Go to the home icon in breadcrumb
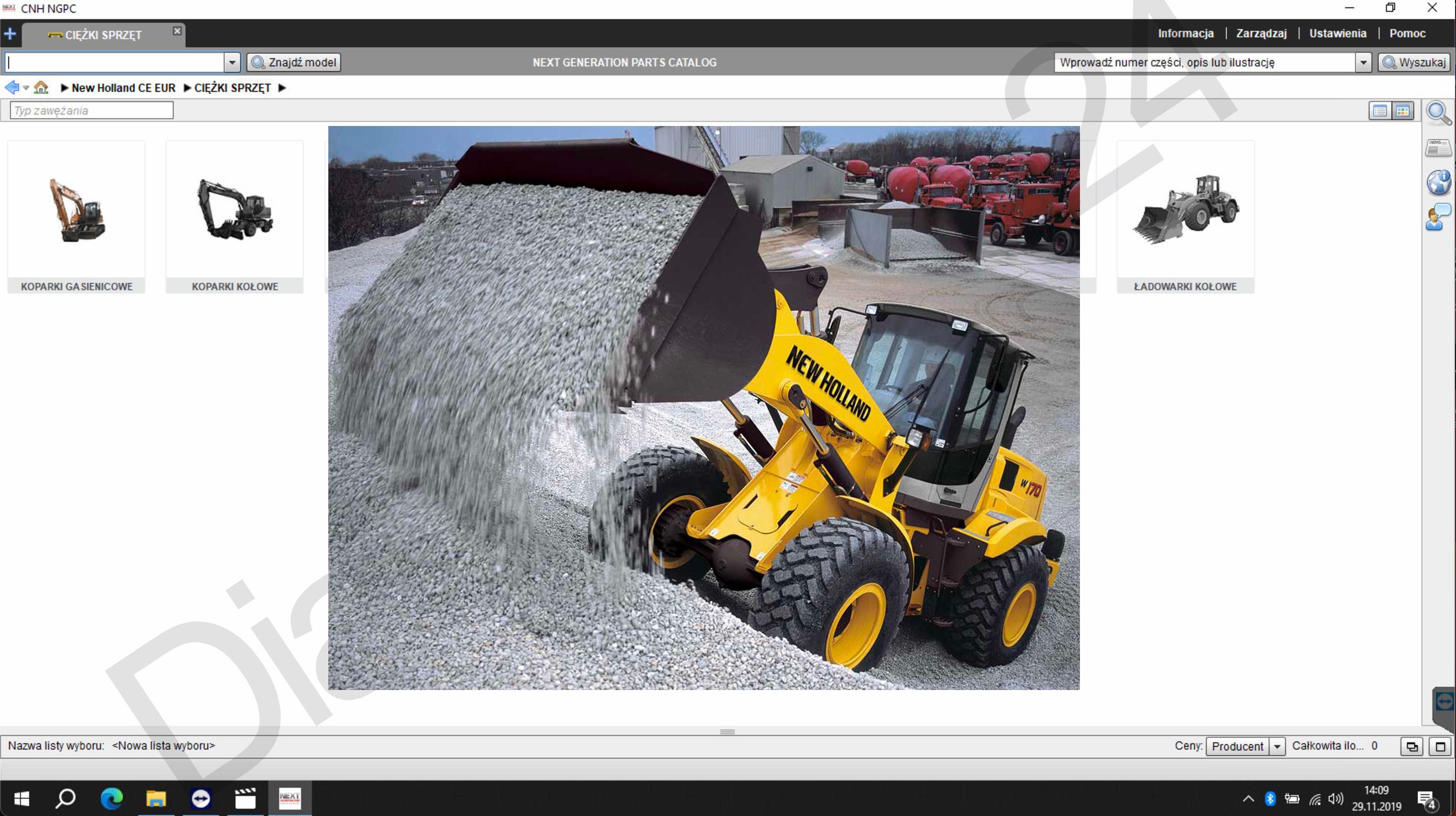 click(40, 87)
